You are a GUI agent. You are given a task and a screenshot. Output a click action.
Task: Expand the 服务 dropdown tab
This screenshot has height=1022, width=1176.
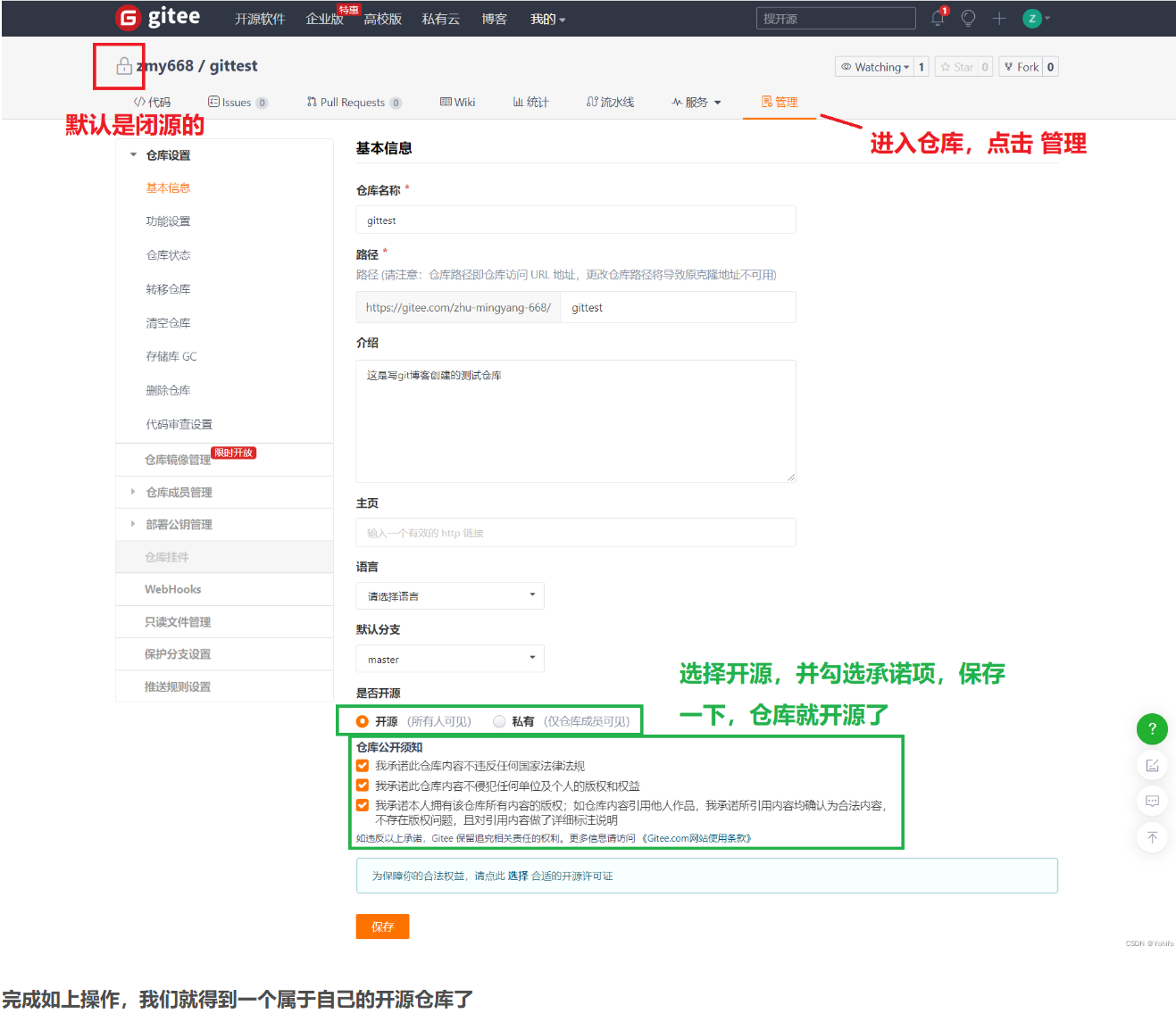pos(696,102)
